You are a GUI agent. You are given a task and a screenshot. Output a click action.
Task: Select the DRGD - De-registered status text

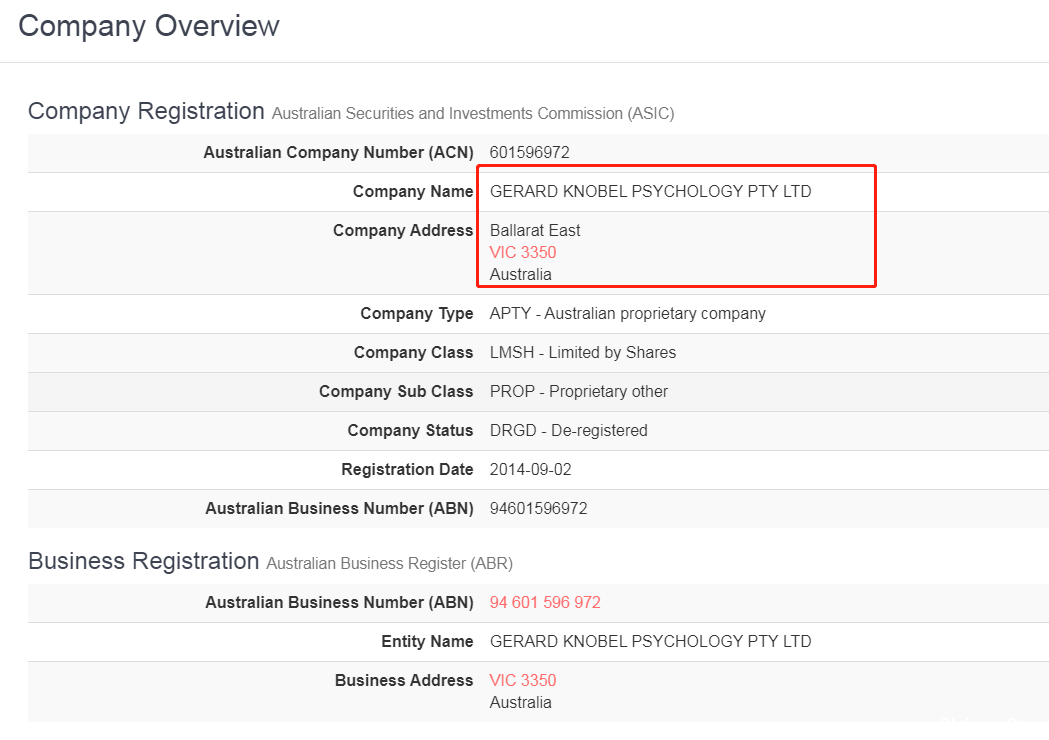click(x=569, y=430)
